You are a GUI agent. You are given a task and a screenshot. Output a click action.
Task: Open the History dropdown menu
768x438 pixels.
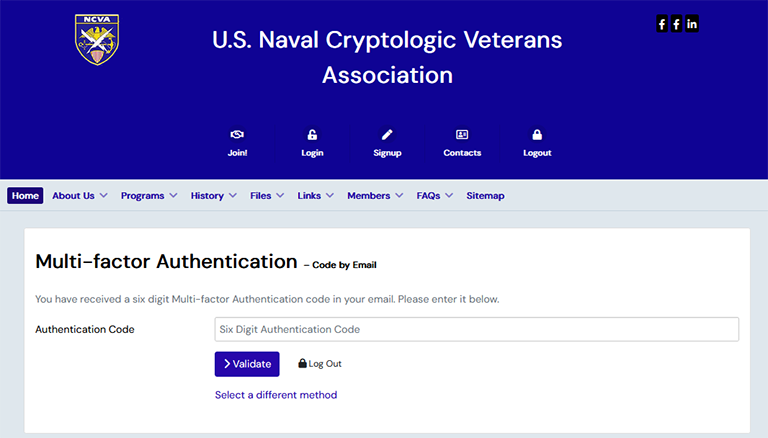tap(213, 196)
